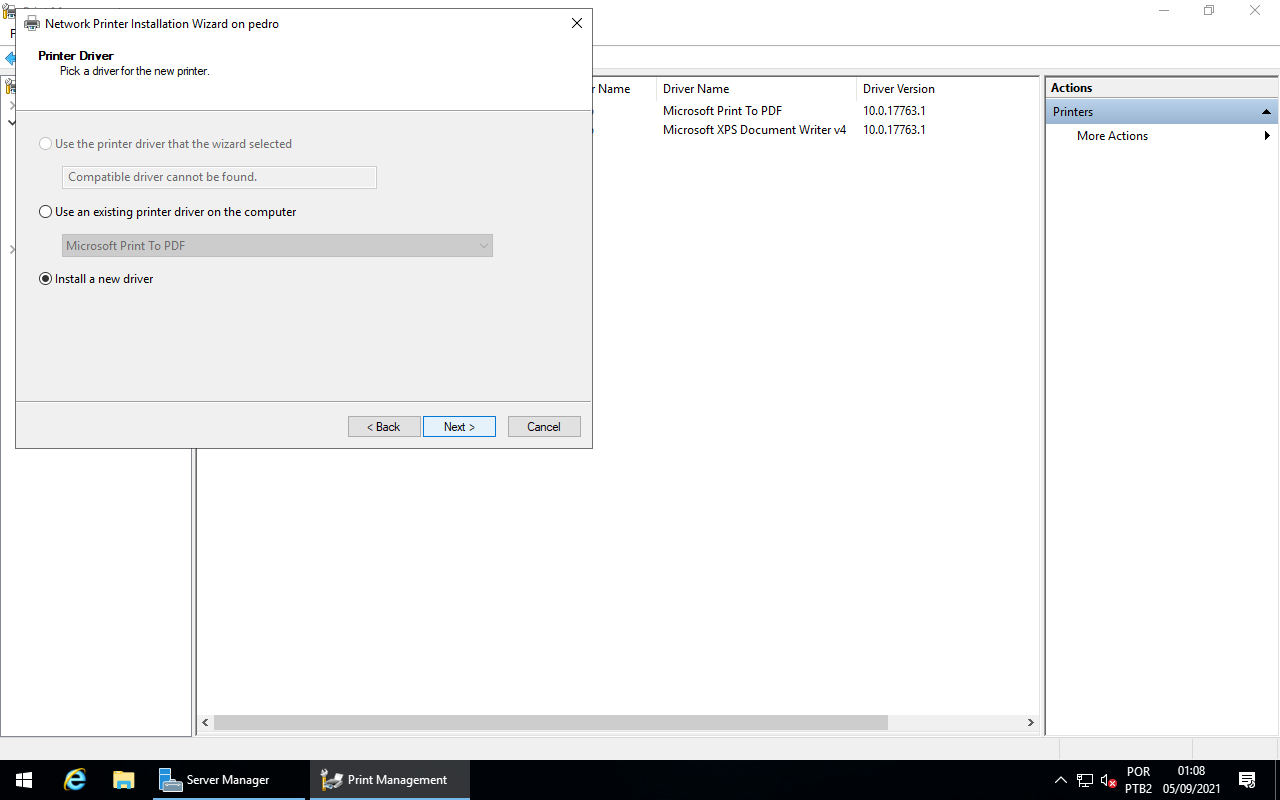Go Back in the printer wizard
The height and width of the screenshot is (800, 1280).
click(x=384, y=427)
